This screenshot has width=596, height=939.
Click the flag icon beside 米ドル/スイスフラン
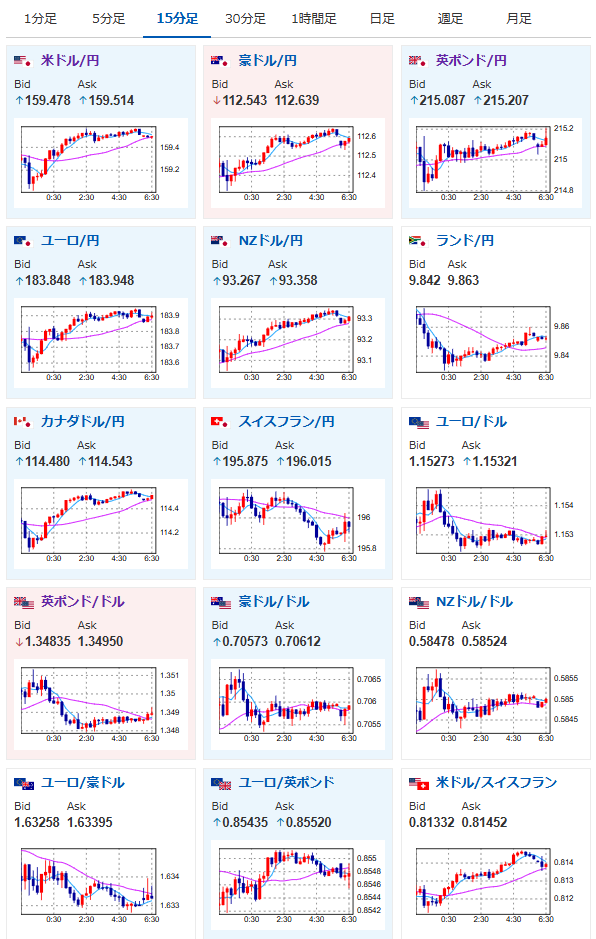(419, 783)
